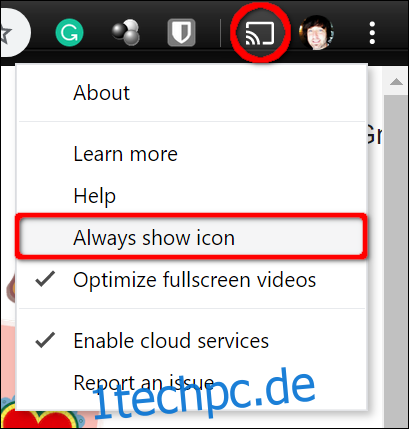Click the molecule-shaped extension icon
Image resolution: width=409 pixels, height=429 pixels.
tap(126, 32)
